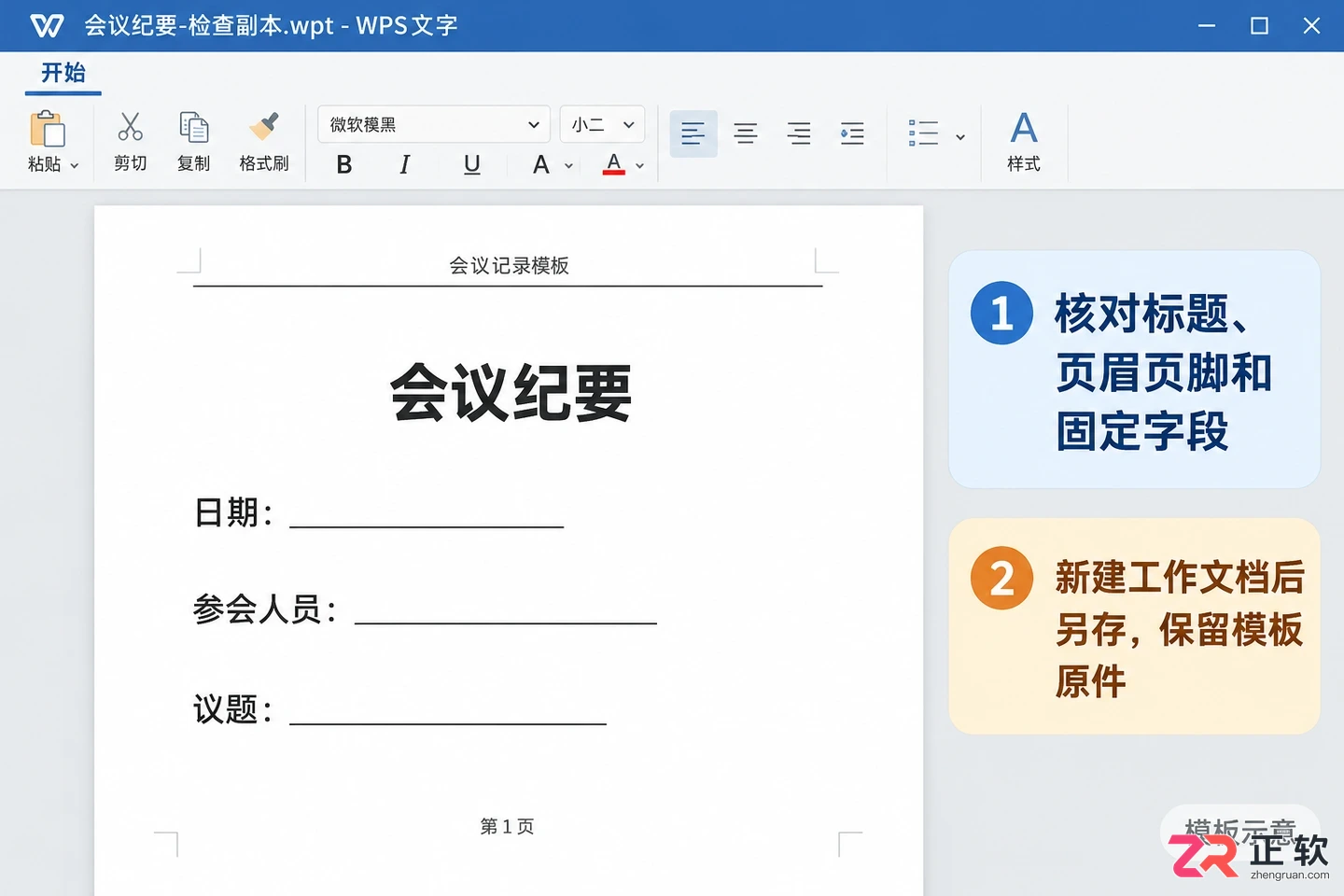Close the WPS window
This screenshot has height=896, width=1344.
[1311, 26]
